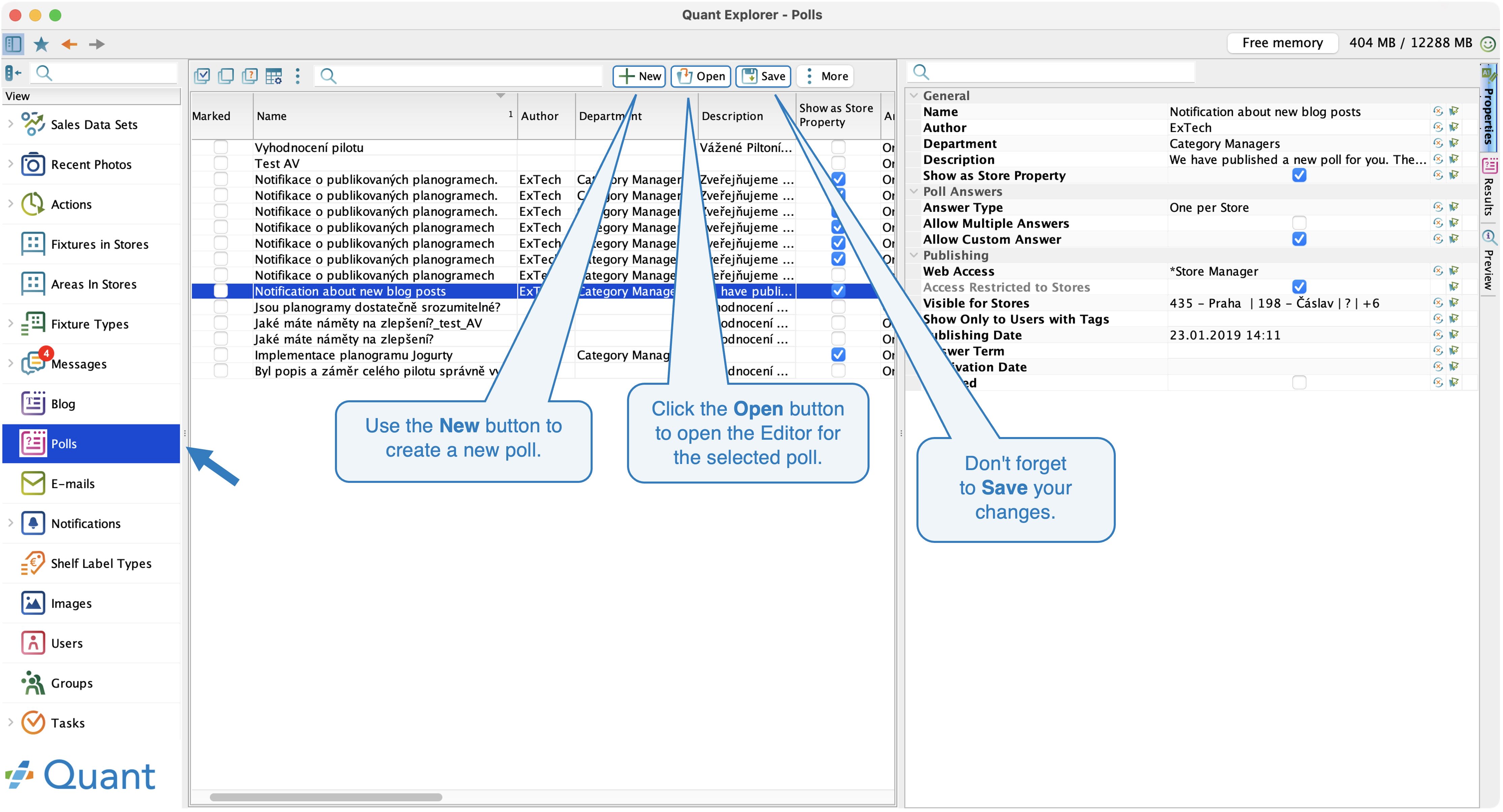Viewport: 1503px width, 812px height.
Task: Sort table by the Author column header
Action: (545, 116)
